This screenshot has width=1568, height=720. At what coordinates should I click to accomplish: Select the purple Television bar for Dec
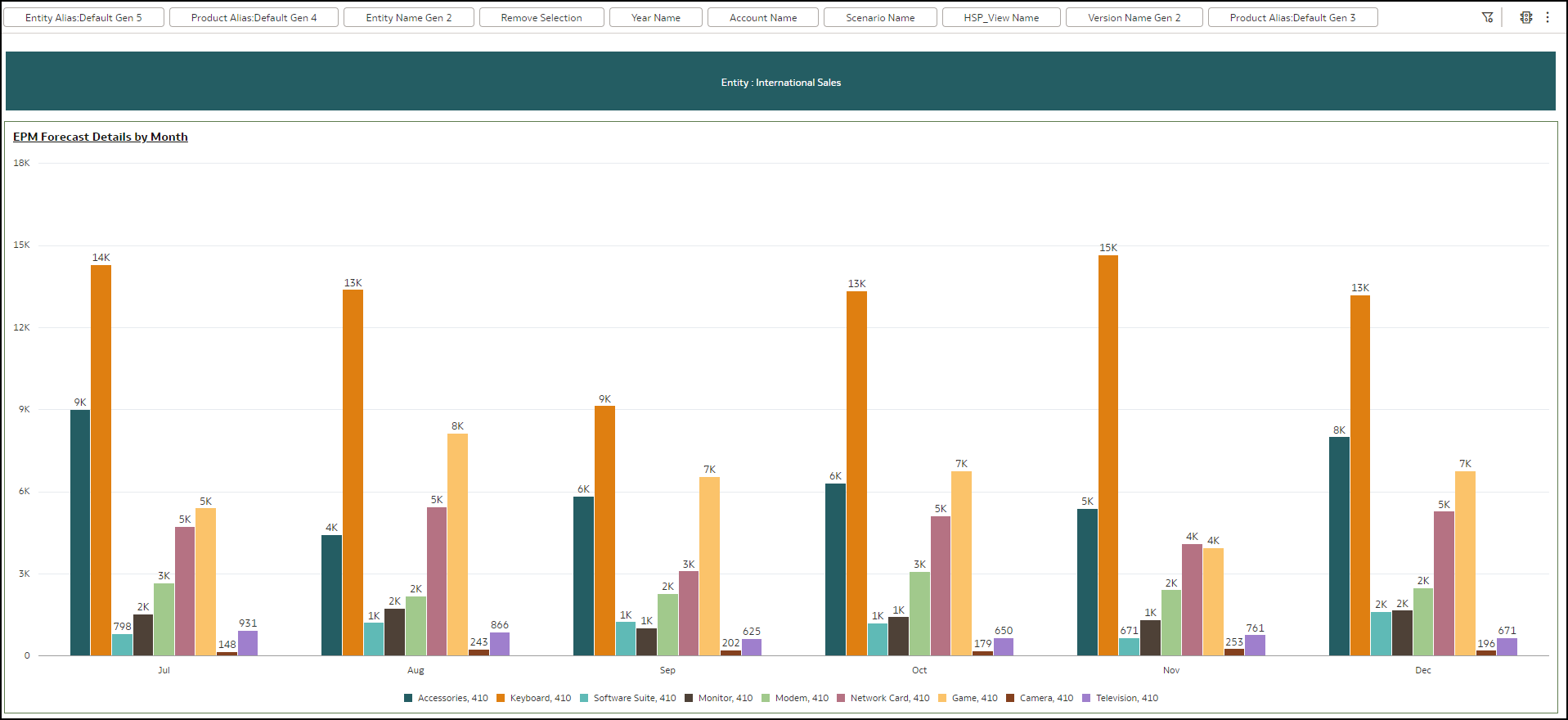click(1507, 646)
